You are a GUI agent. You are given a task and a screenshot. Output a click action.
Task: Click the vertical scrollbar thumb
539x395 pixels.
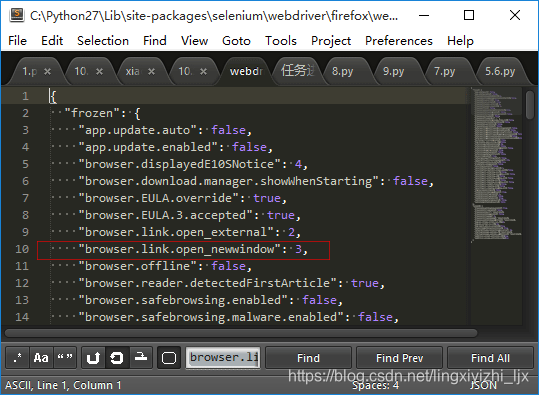click(x=530, y=105)
